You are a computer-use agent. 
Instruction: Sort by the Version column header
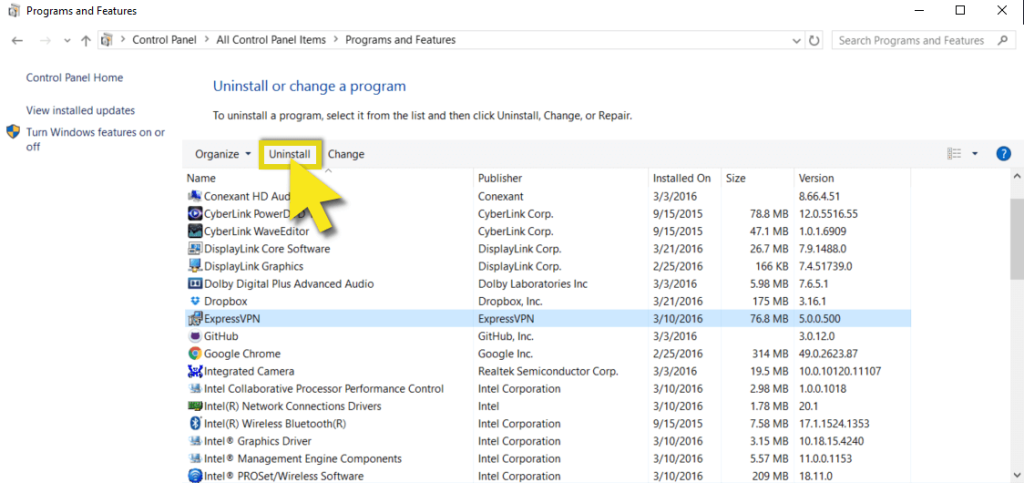click(852, 178)
